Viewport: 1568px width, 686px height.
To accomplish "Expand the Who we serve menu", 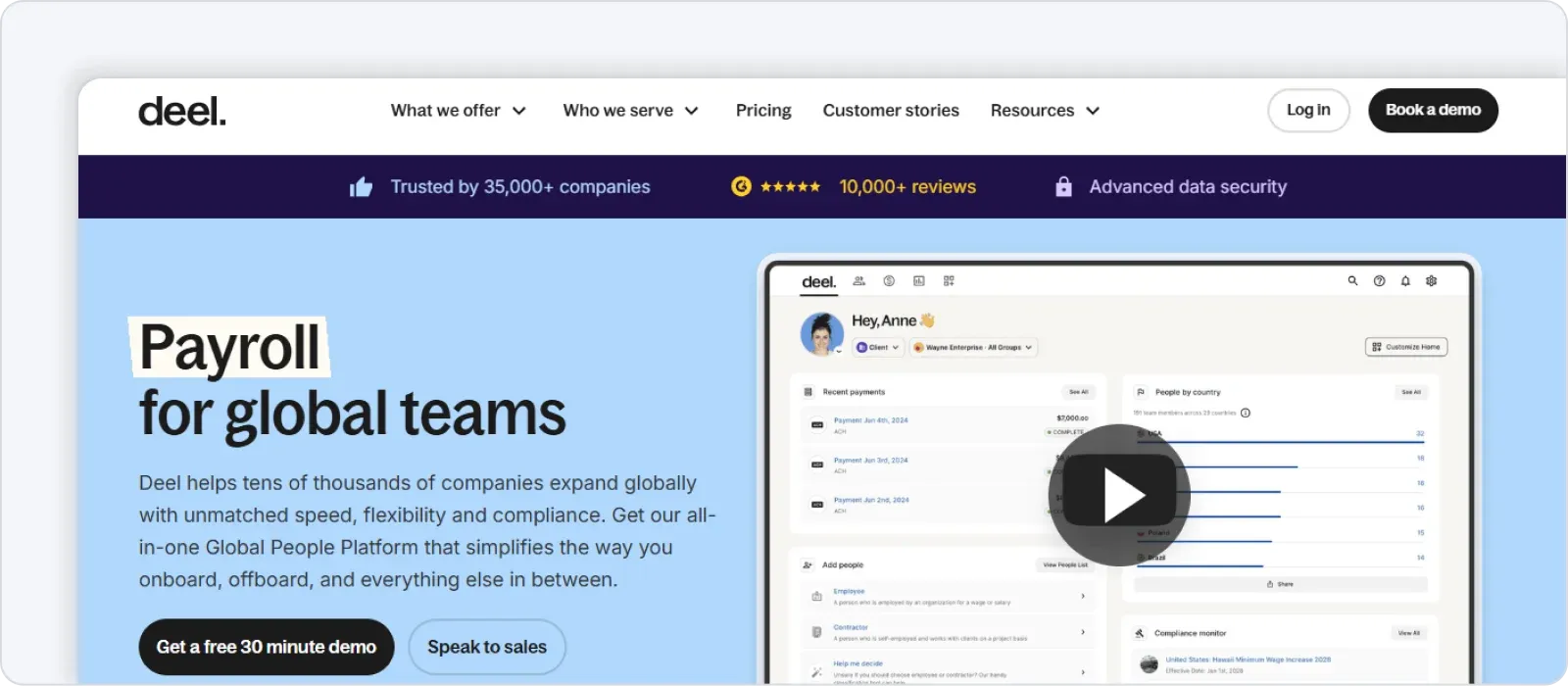I will (x=630, y=111).
